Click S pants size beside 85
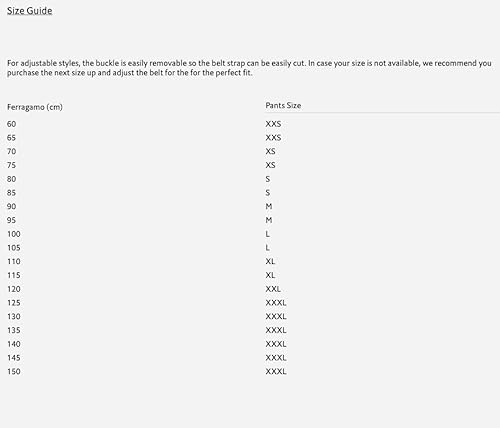The width and height of the screenshot is (500, 428). coord(268,193)
